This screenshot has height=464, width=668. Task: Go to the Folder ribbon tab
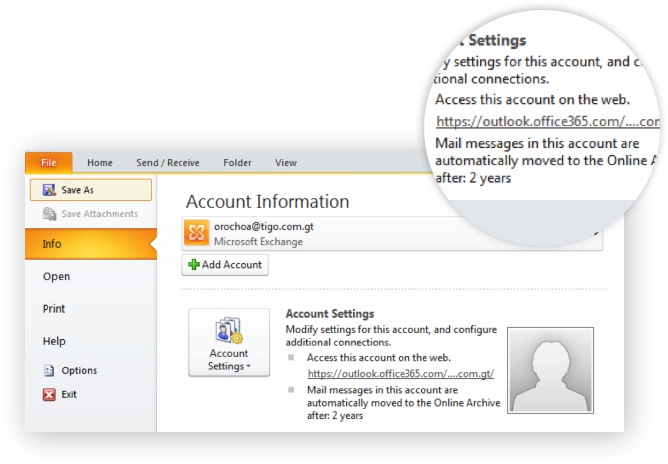237,163
